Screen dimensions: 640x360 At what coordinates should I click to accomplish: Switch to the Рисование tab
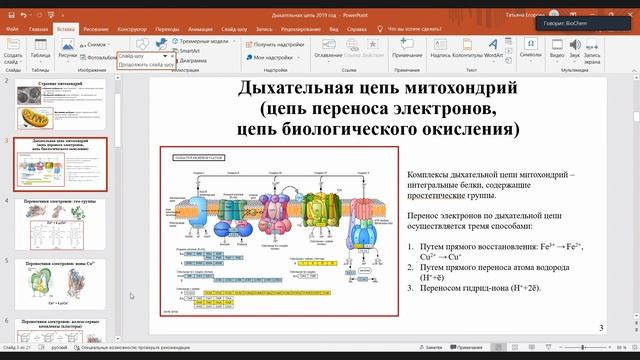click(96, 29)
